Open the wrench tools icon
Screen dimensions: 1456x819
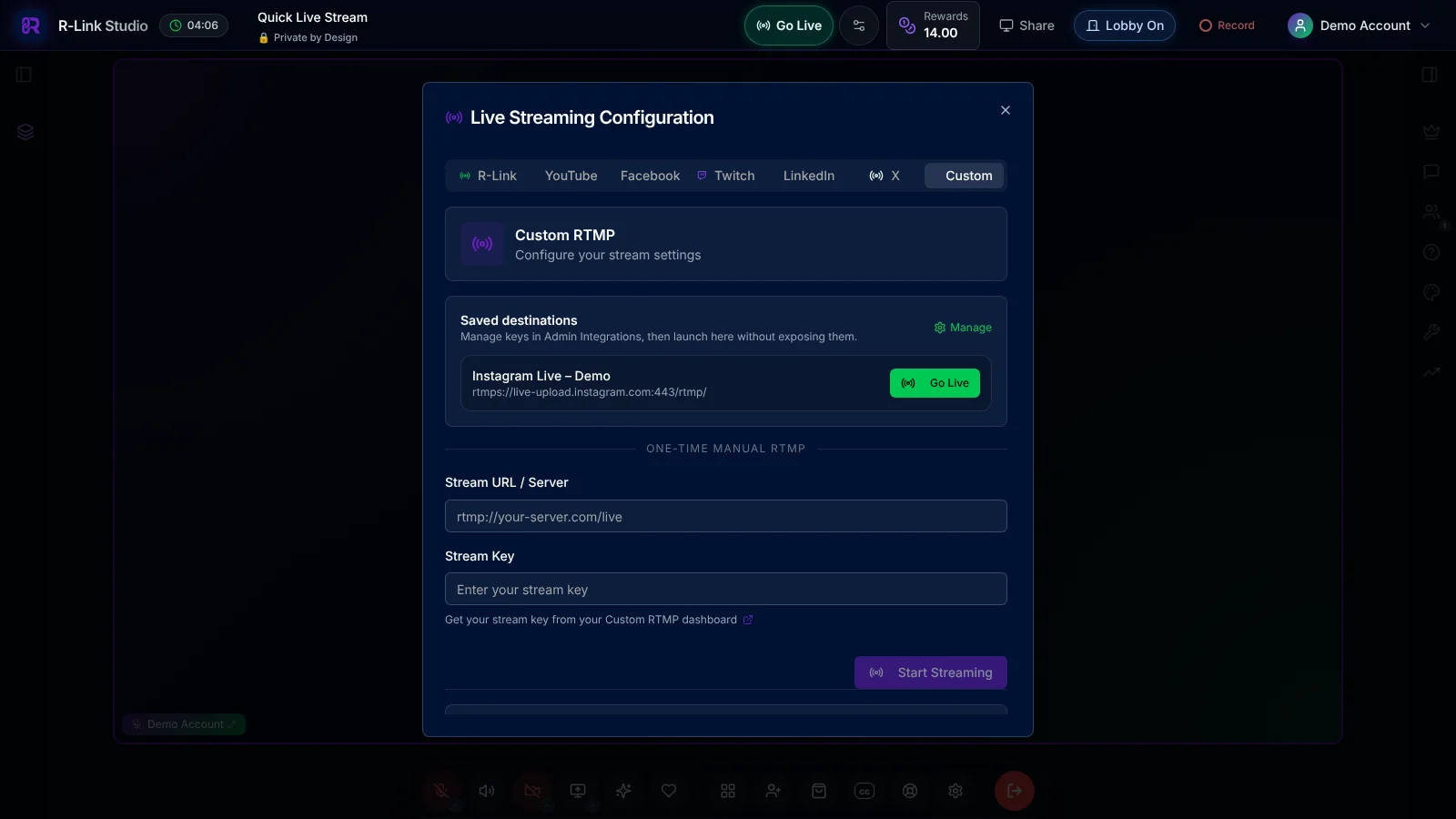[1431, 332]
